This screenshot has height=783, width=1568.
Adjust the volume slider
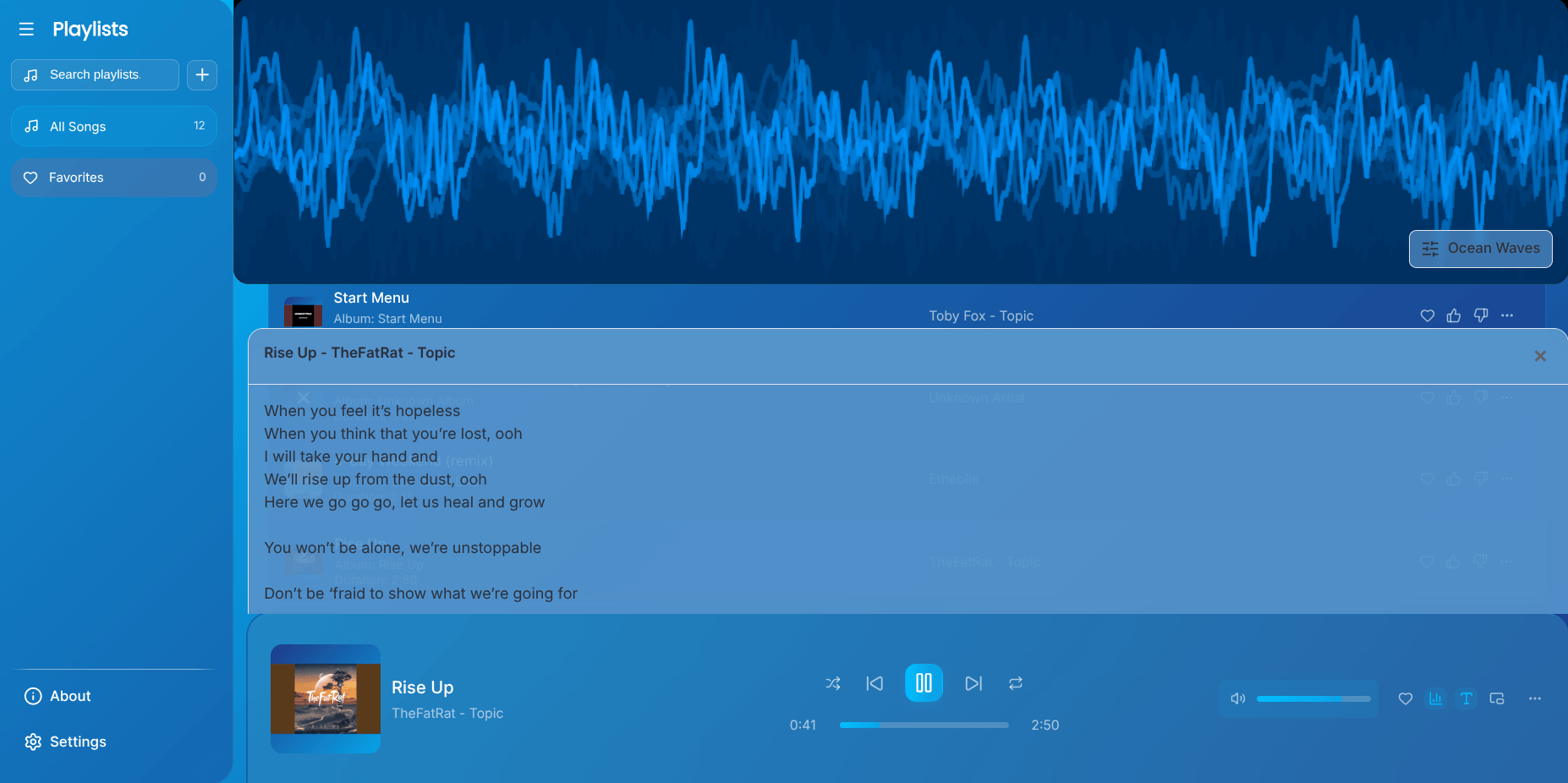(1313, 699)
